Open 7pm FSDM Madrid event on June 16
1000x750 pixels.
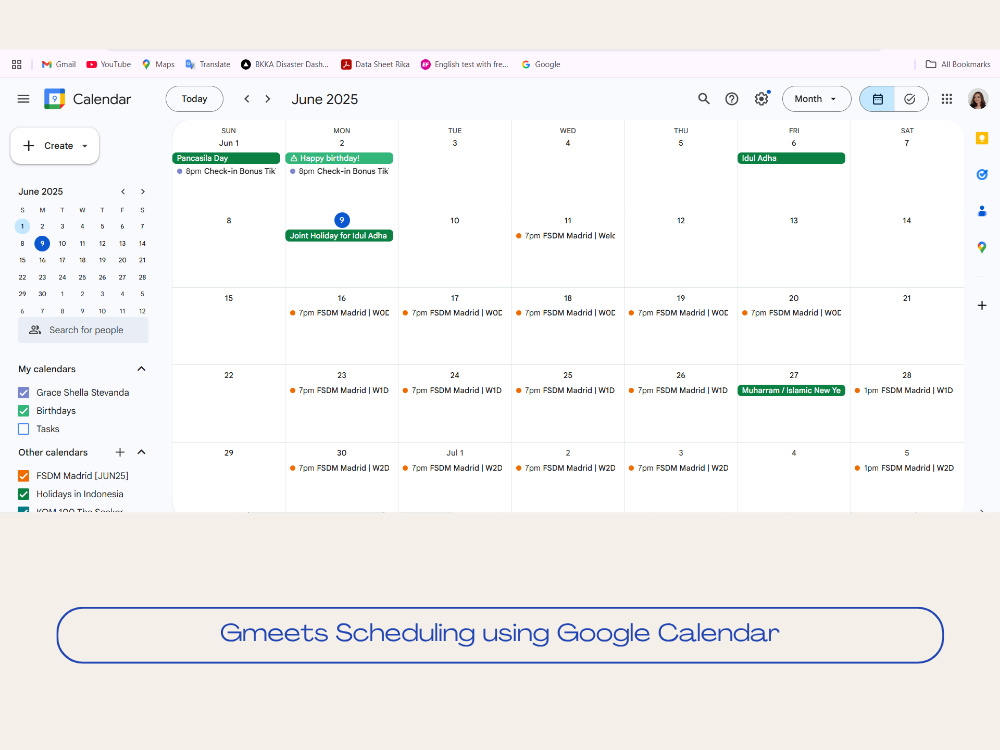[339, 313]
